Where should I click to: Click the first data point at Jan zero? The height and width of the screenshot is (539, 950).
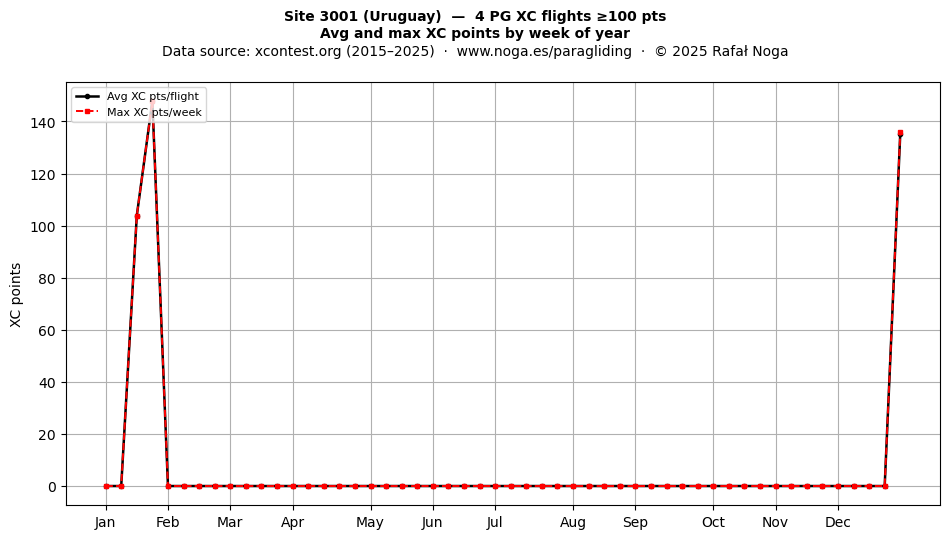tap(106, 486)
